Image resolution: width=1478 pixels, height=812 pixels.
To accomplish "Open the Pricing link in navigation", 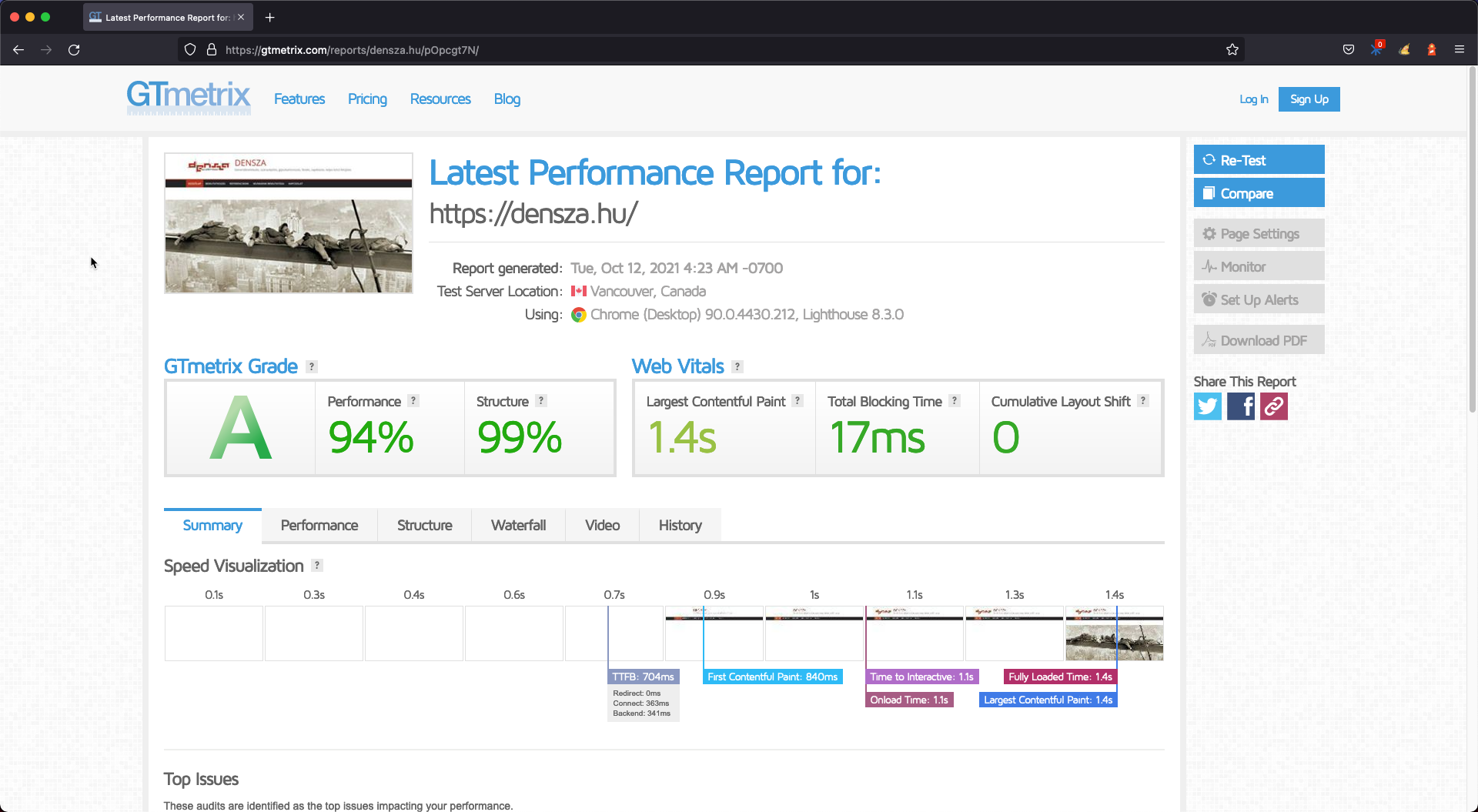I will point(367,99).
